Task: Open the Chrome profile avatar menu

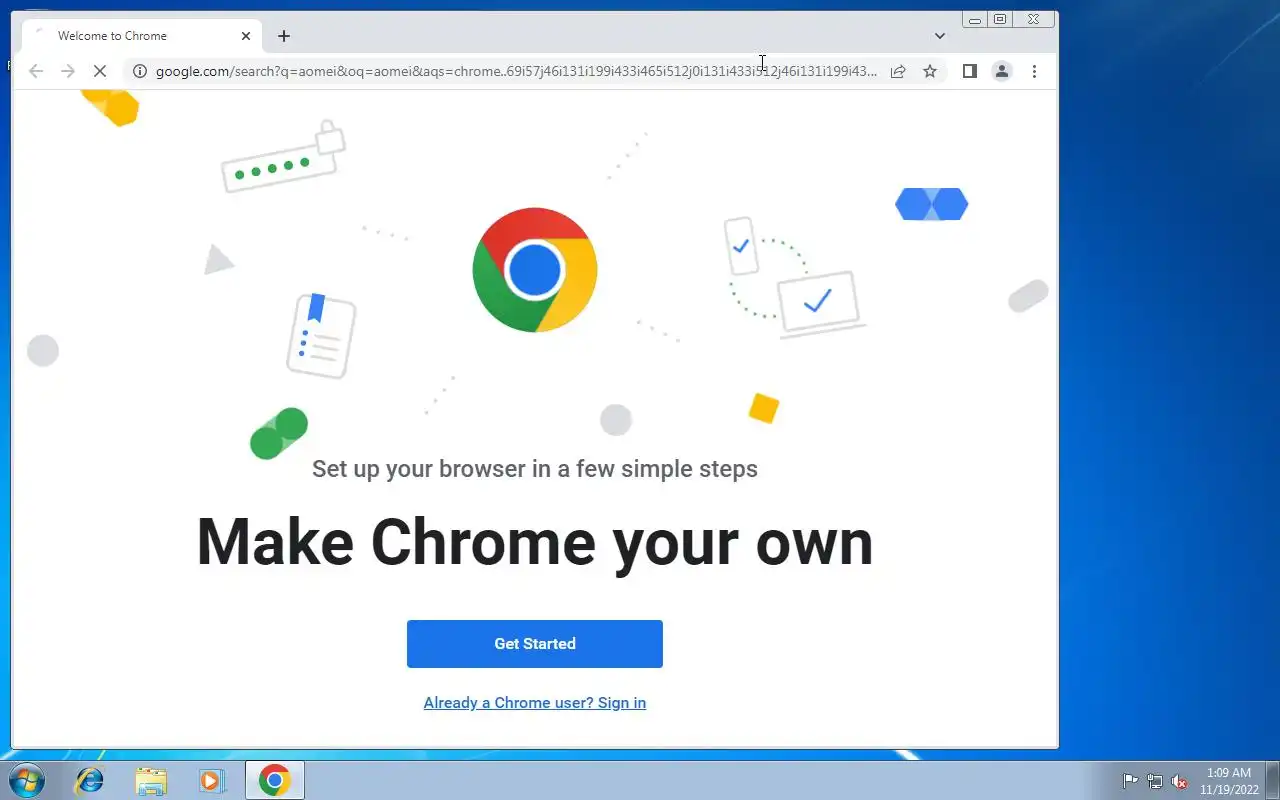Action: [x=1001, y=71]
